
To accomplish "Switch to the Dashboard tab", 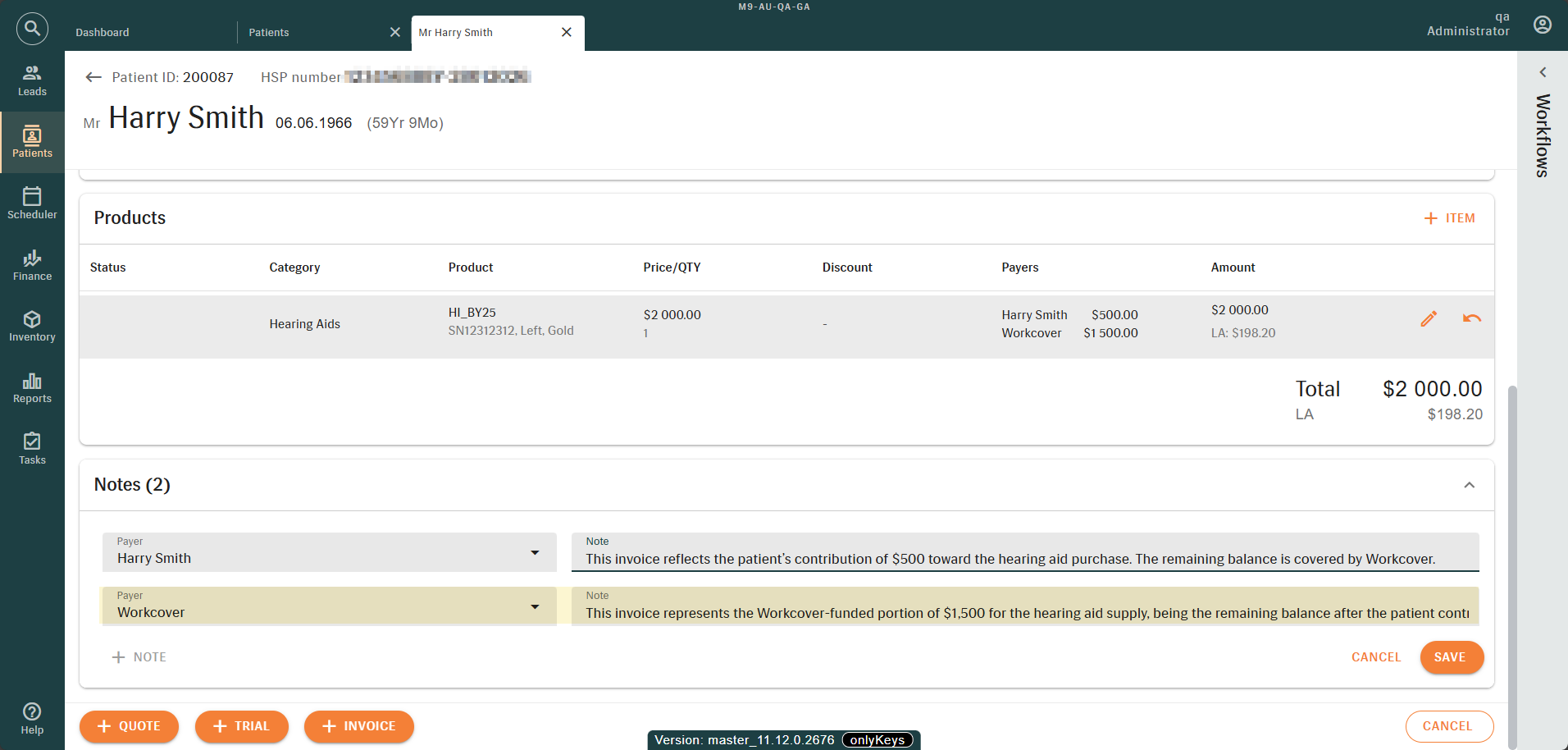I will tap(103, 33).
